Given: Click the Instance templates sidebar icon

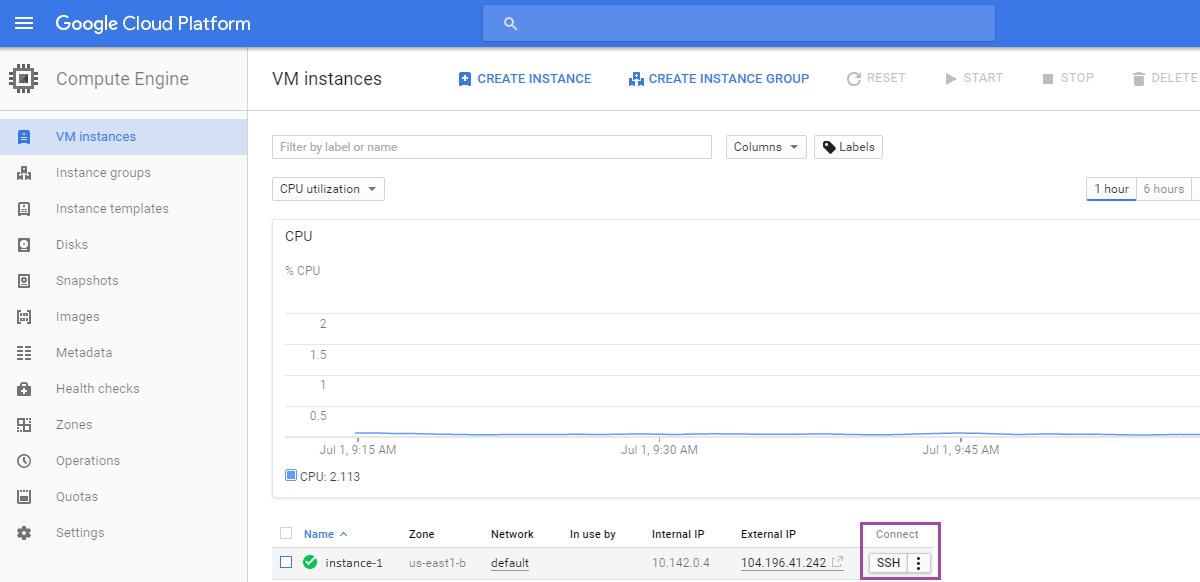Looking at the screenshot, I should coord(24,209).
